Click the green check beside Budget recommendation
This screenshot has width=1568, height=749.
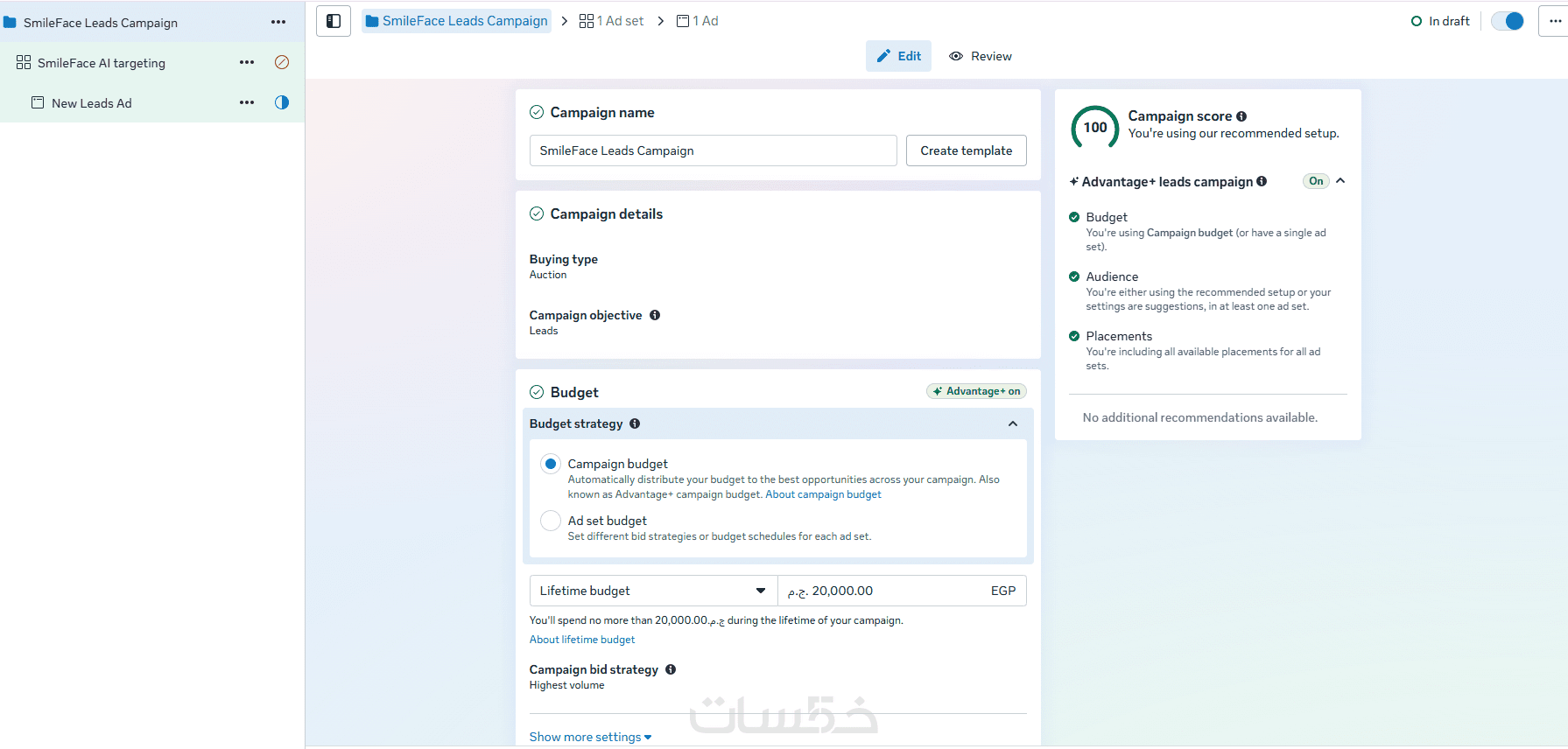1074,217
